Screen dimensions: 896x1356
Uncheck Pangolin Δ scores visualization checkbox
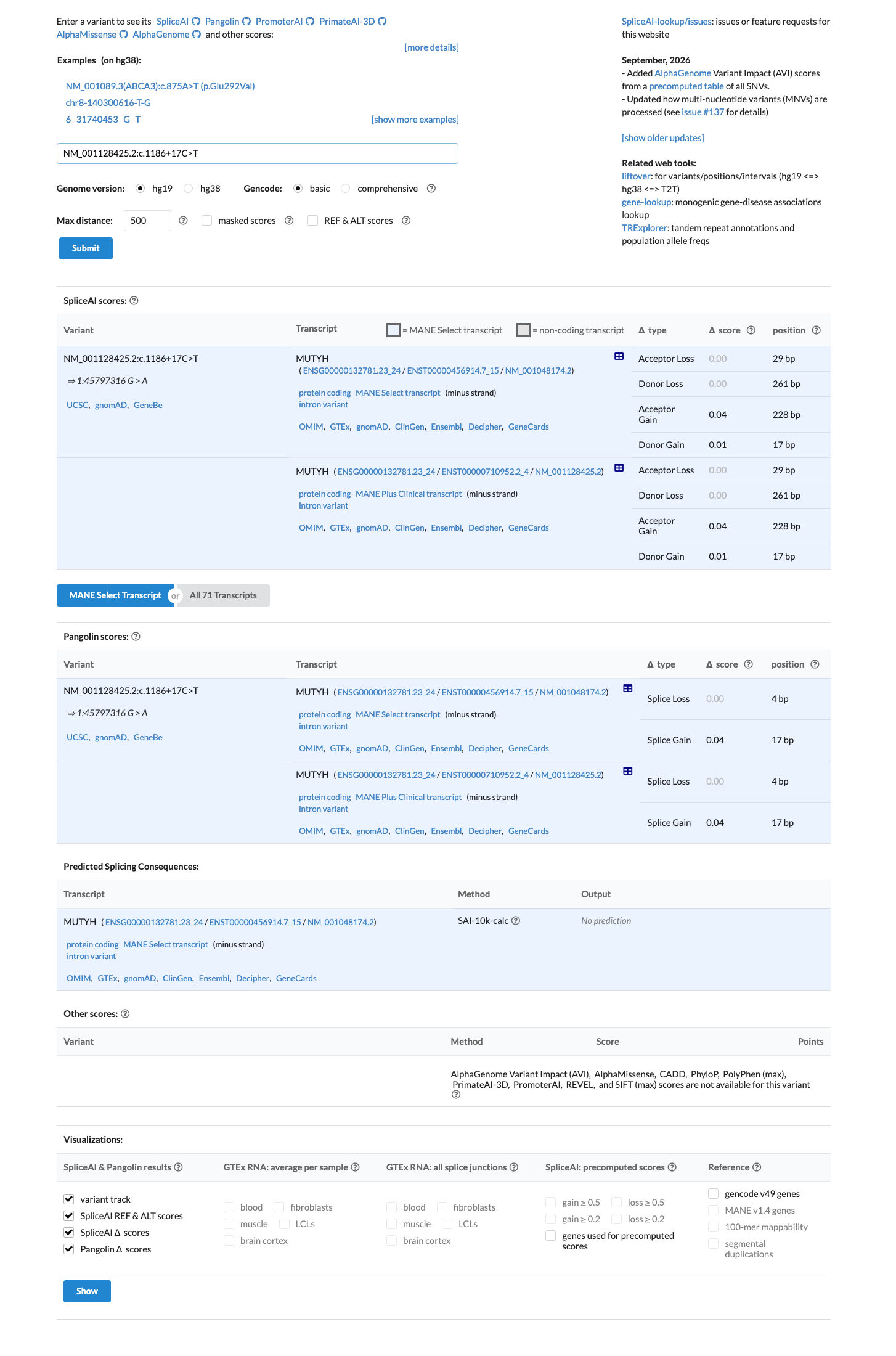click(x=69, y=1249)
